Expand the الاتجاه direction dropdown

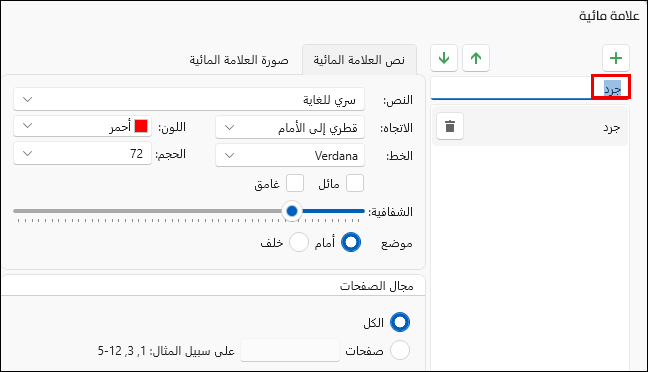pos(290,128)
